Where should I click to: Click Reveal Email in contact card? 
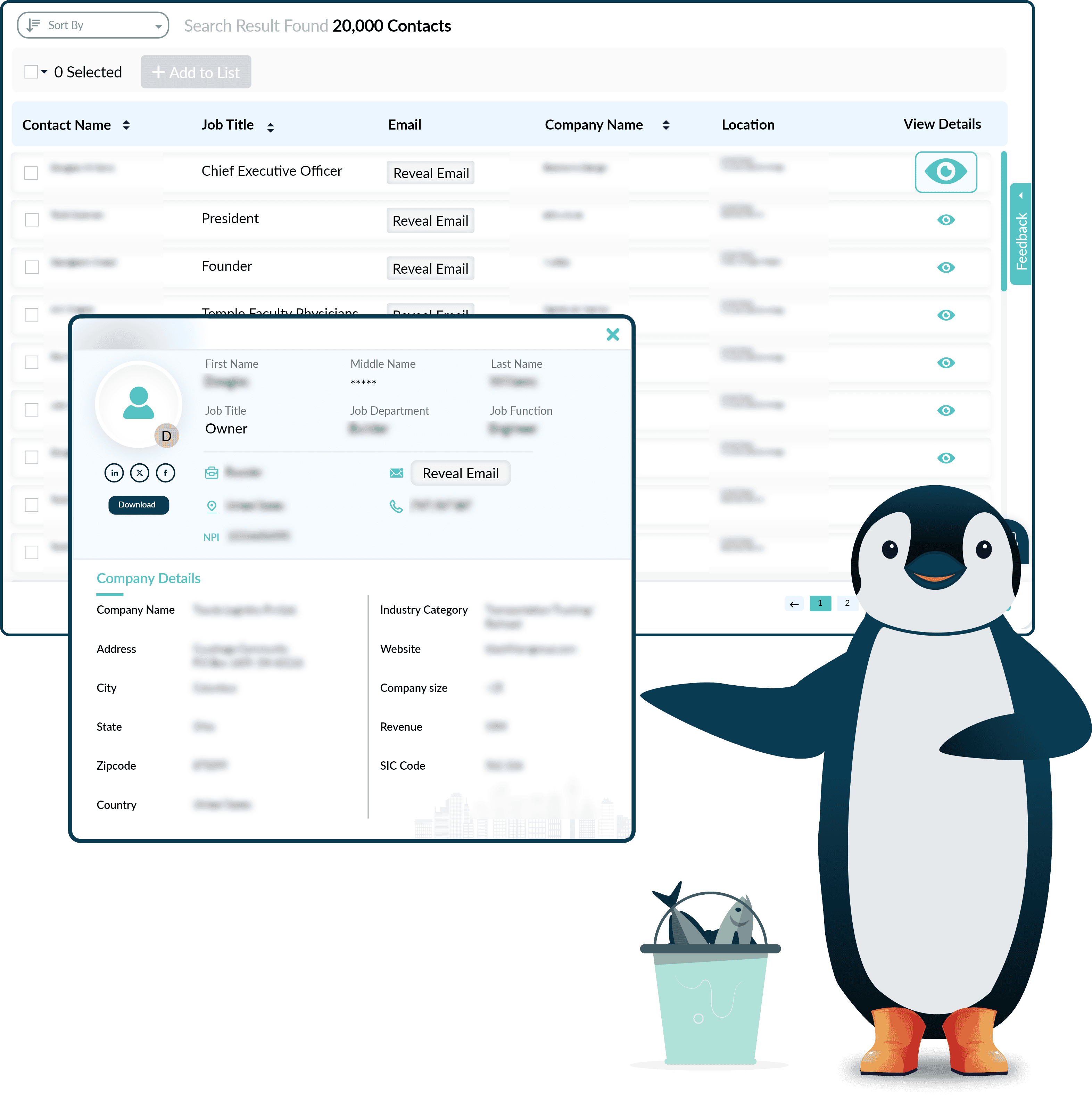tap(460, 473)
